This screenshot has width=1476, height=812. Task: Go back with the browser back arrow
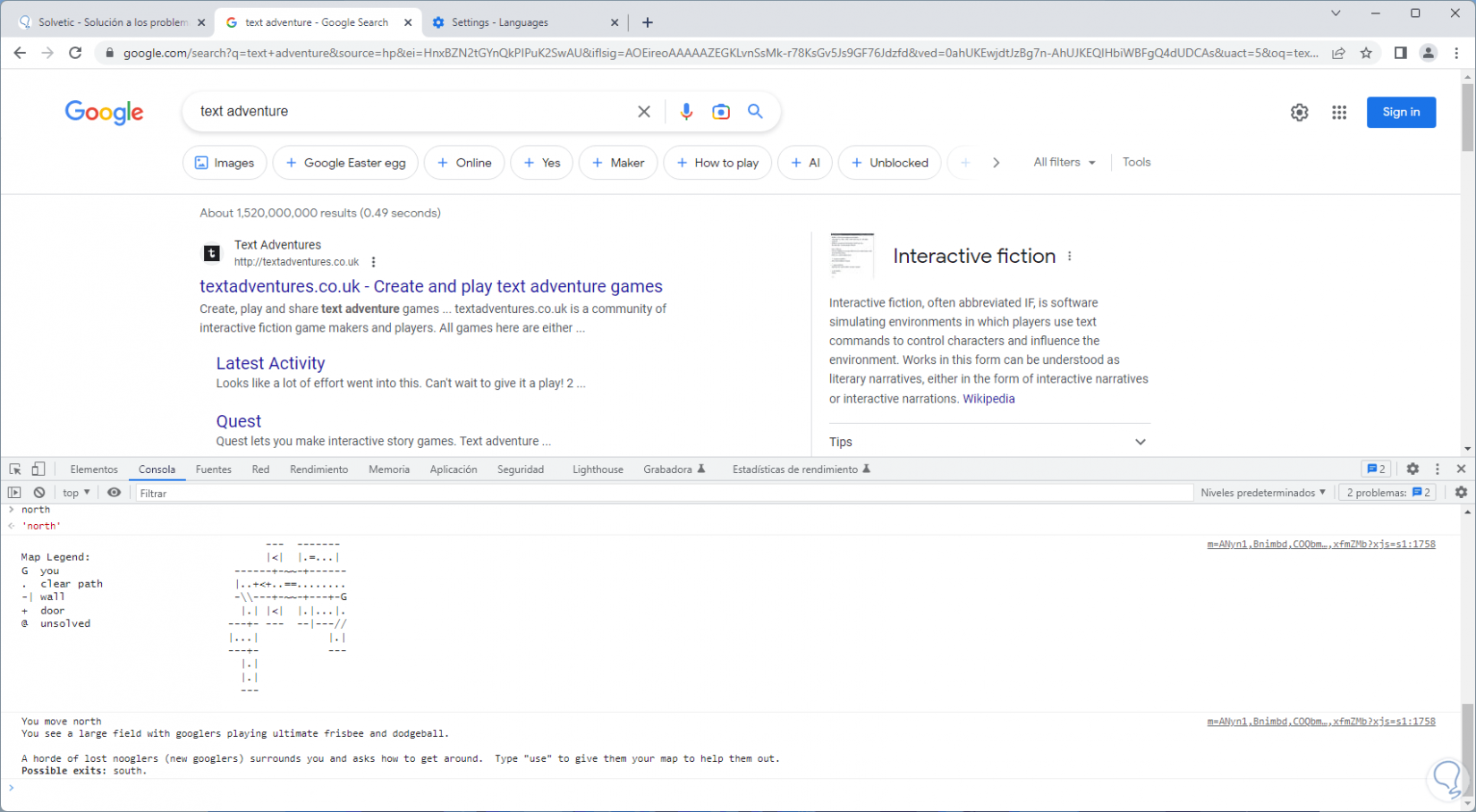pos(20,53)
